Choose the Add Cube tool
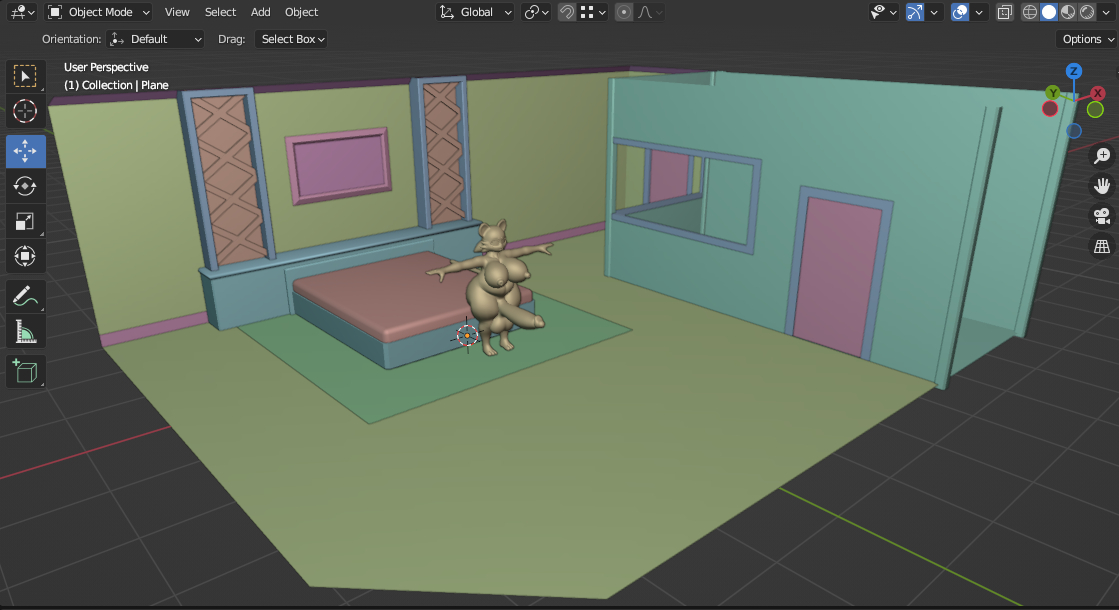Screen dimensions: 1119x610 25,371
